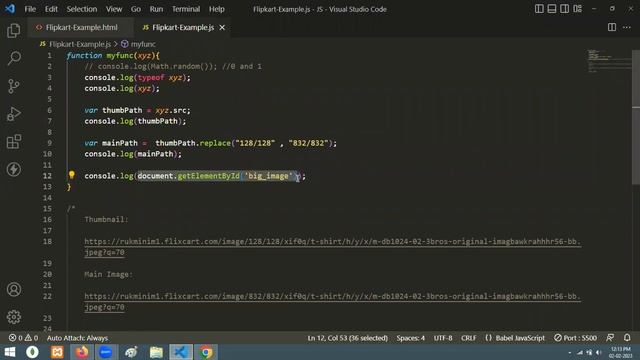Toggle bottom panel layout icon
The width and height of the screenshot is (640, 360).
point(551,9)
